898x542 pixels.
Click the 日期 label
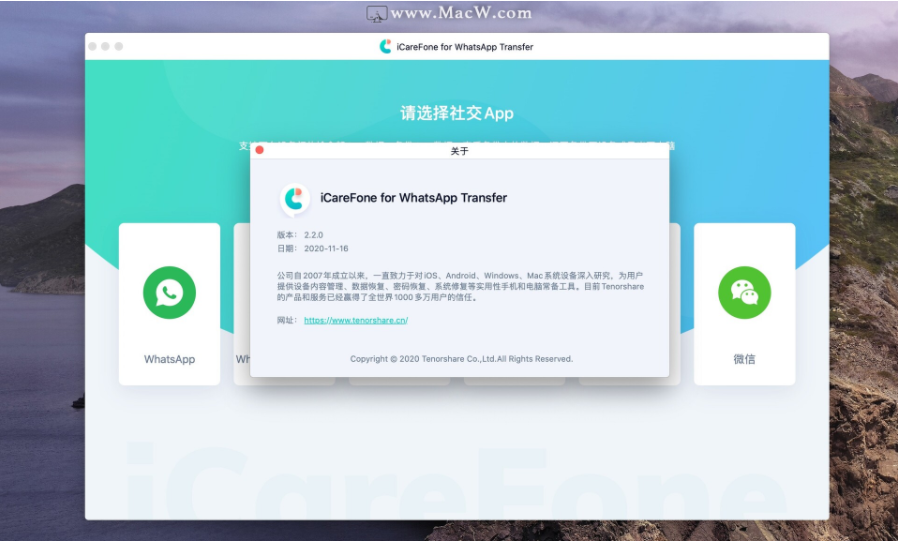[x=286, y=249]
